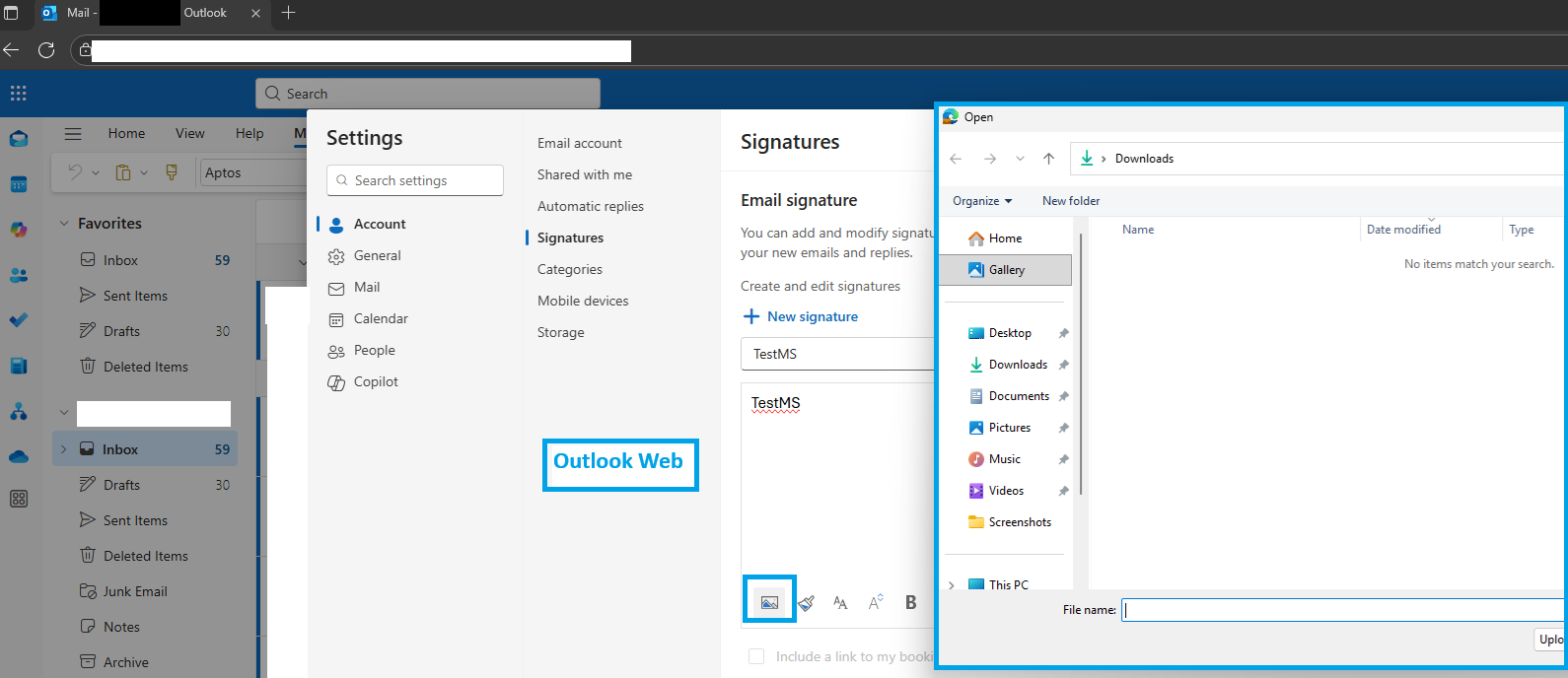Go up one folder in Open dialog
The width and height of the screenshot is (1568, 678).
coord(1049,159)
